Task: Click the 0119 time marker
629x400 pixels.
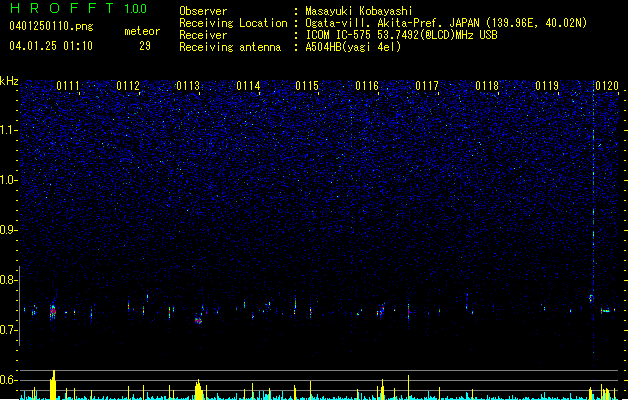Action: [547, 86]
